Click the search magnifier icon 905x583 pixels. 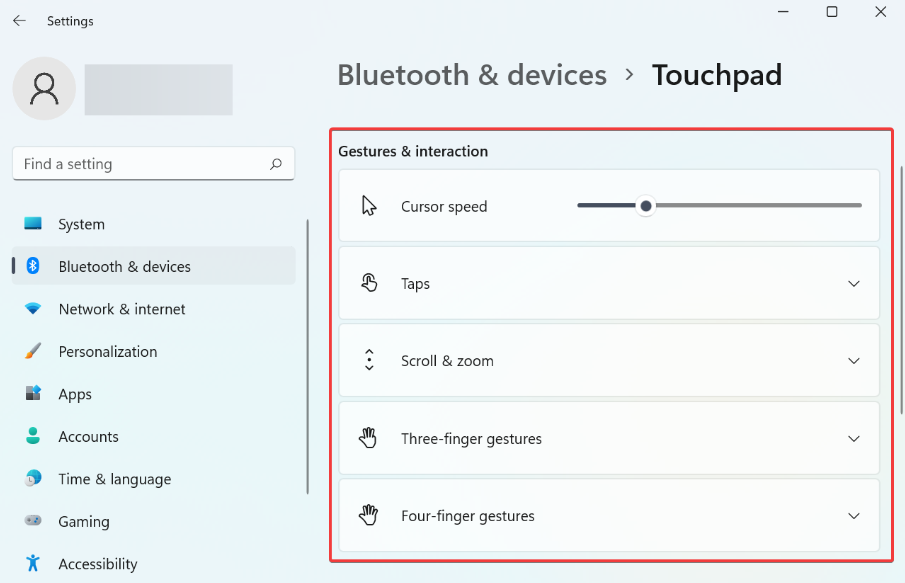pos(276,164)
